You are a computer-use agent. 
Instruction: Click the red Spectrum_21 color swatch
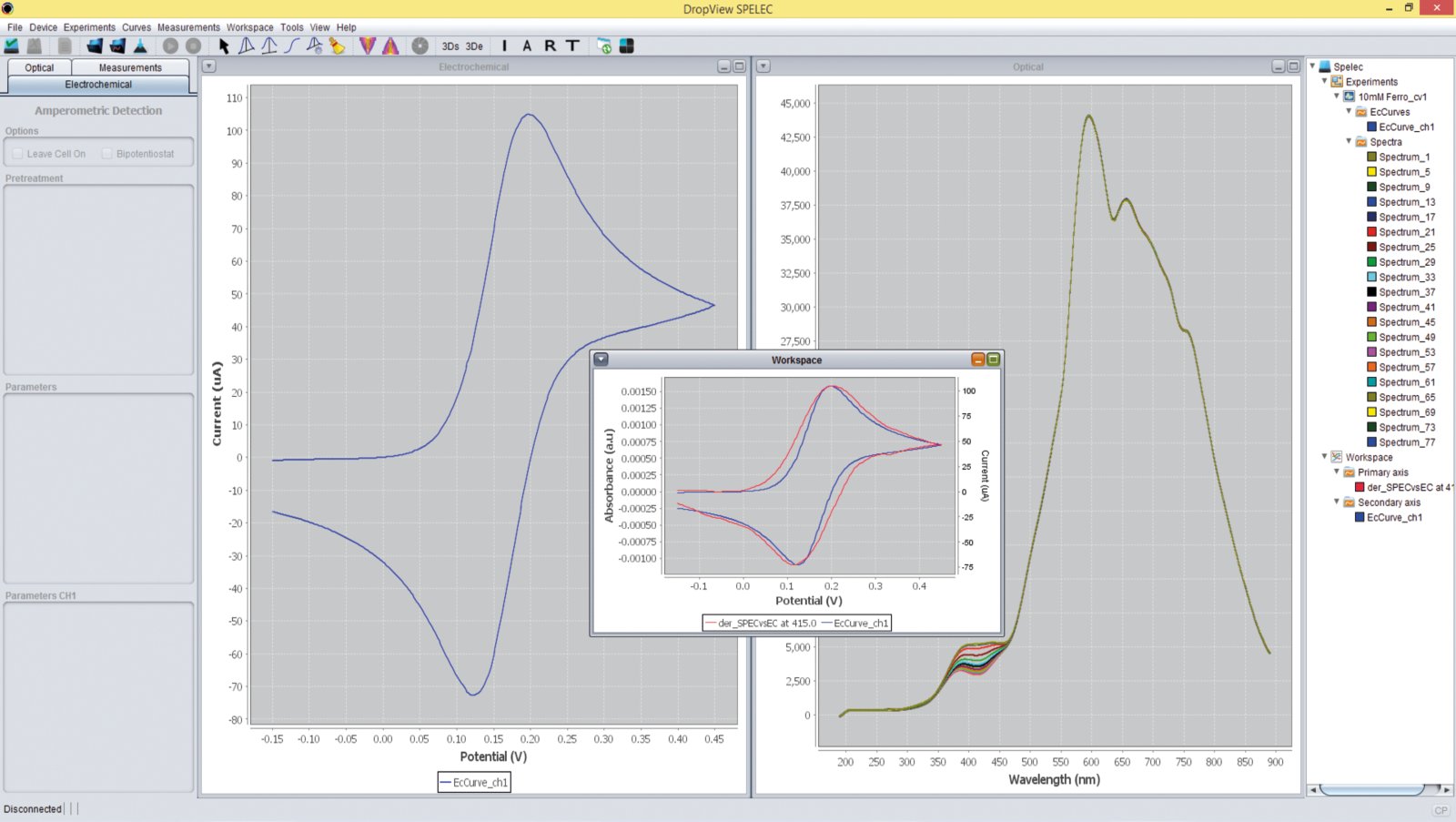coord(1371,232)
